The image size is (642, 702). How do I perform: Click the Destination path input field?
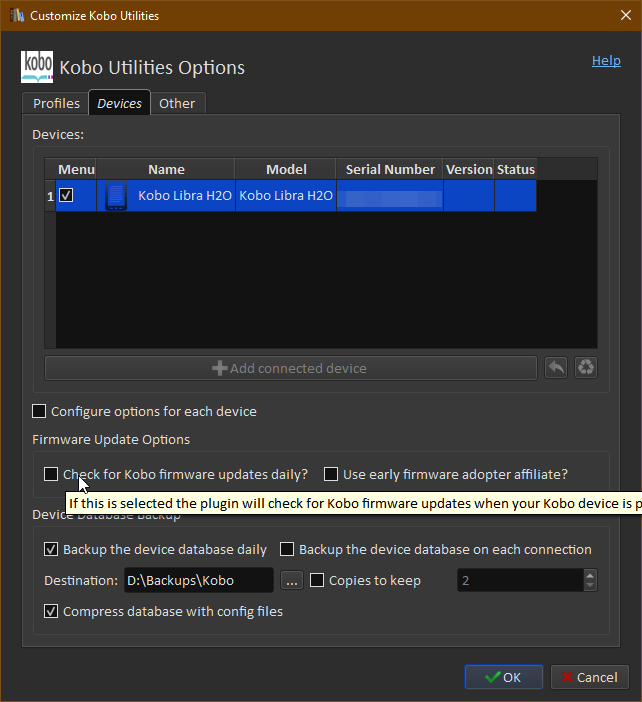[199, 580]
